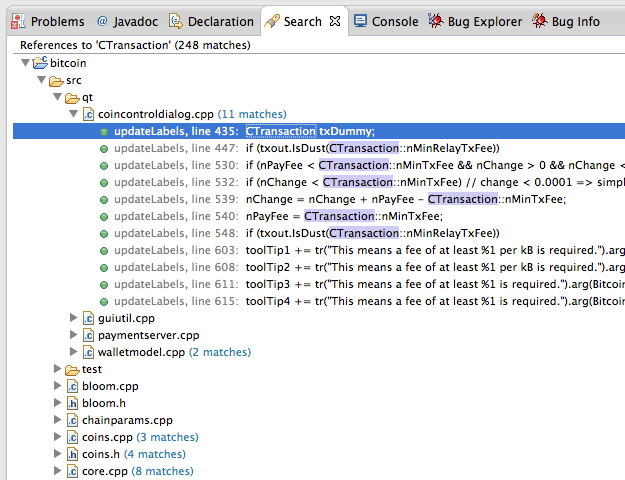Click the Search flashlight icon
625x480 pixels.
pyautogui.click(x=272, y=21)
